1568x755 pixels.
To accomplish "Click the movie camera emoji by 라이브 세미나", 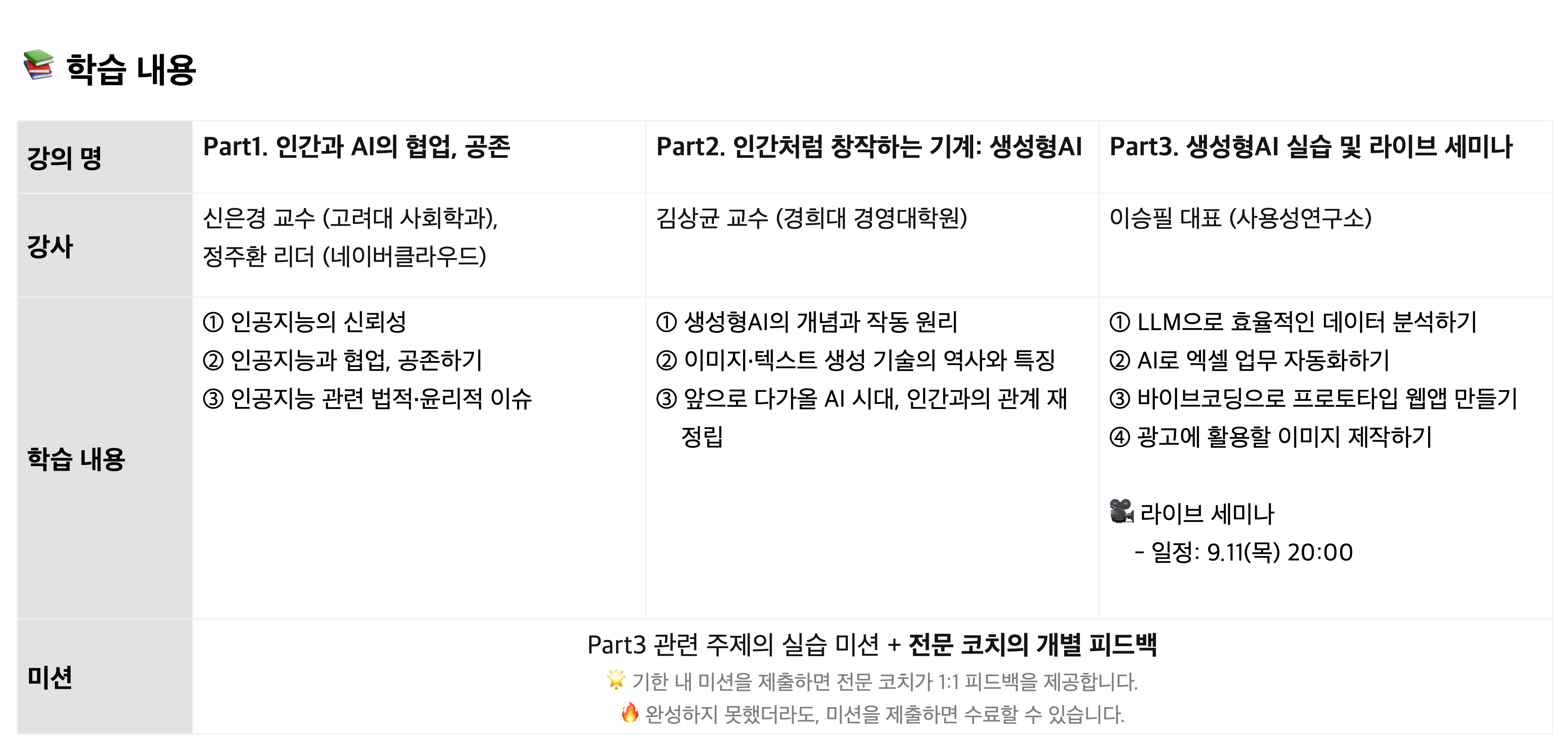I will [1121, 512].
